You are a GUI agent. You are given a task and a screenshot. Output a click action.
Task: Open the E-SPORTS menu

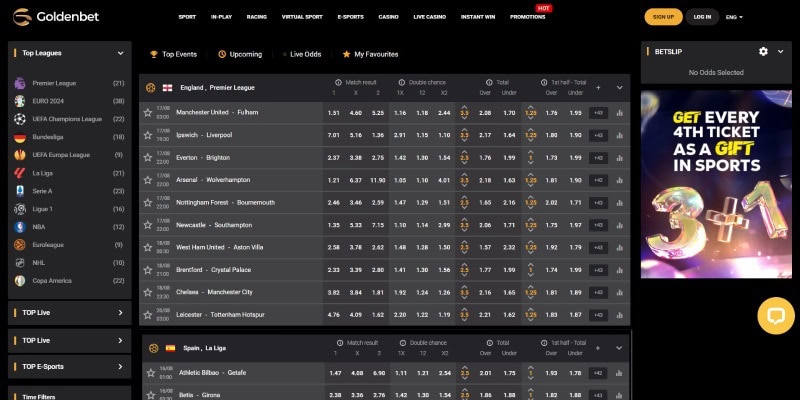point(351,17)
